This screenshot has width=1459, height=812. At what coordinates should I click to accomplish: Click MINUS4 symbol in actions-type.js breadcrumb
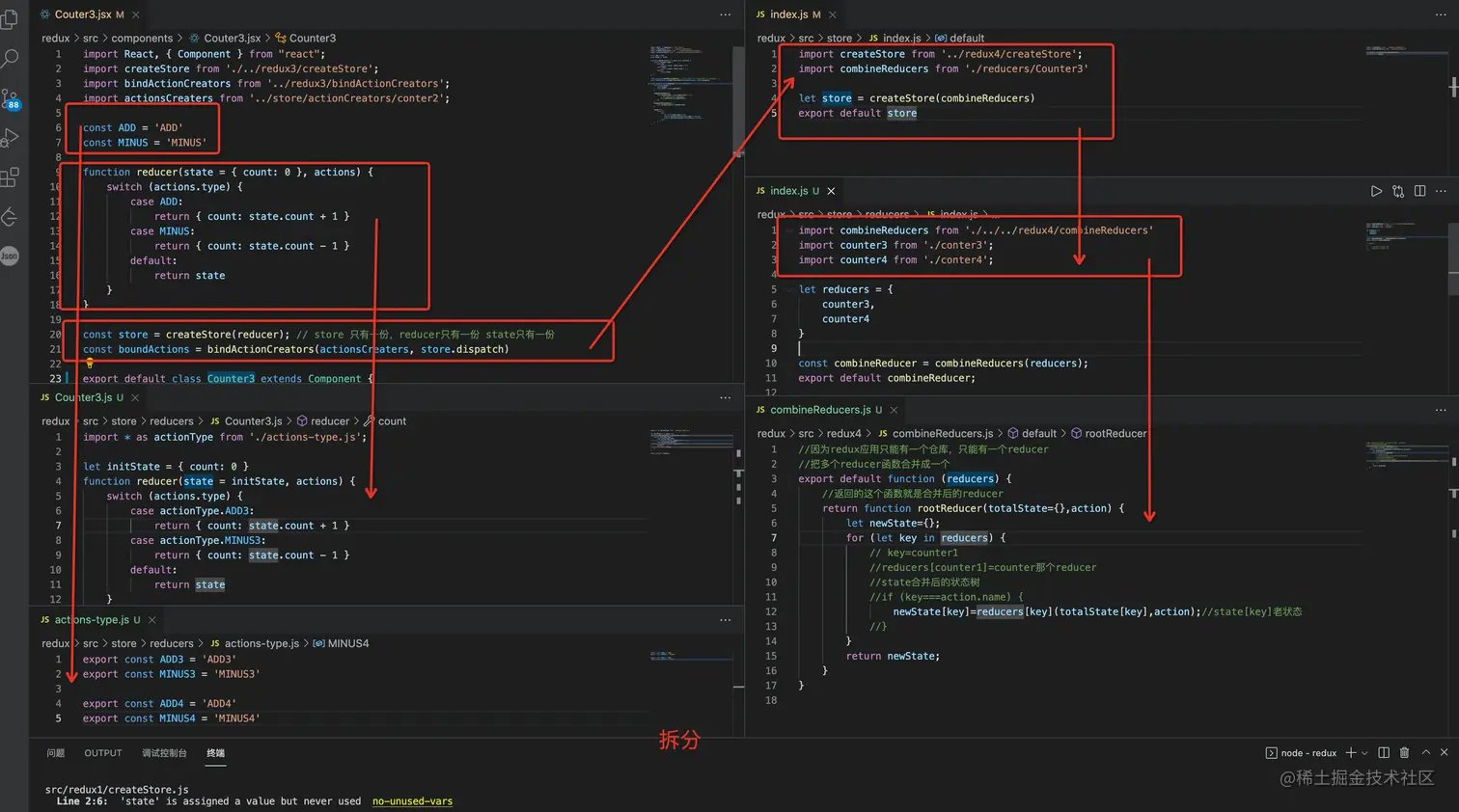341,643
